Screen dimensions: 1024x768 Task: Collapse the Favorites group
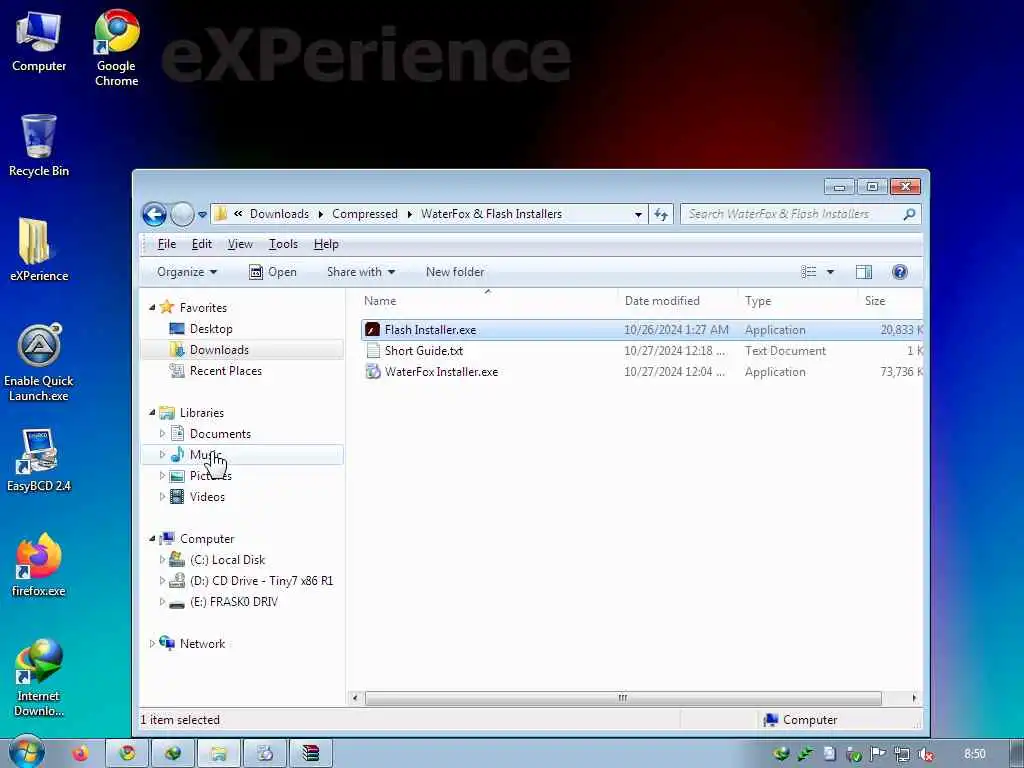coord(152,308)
